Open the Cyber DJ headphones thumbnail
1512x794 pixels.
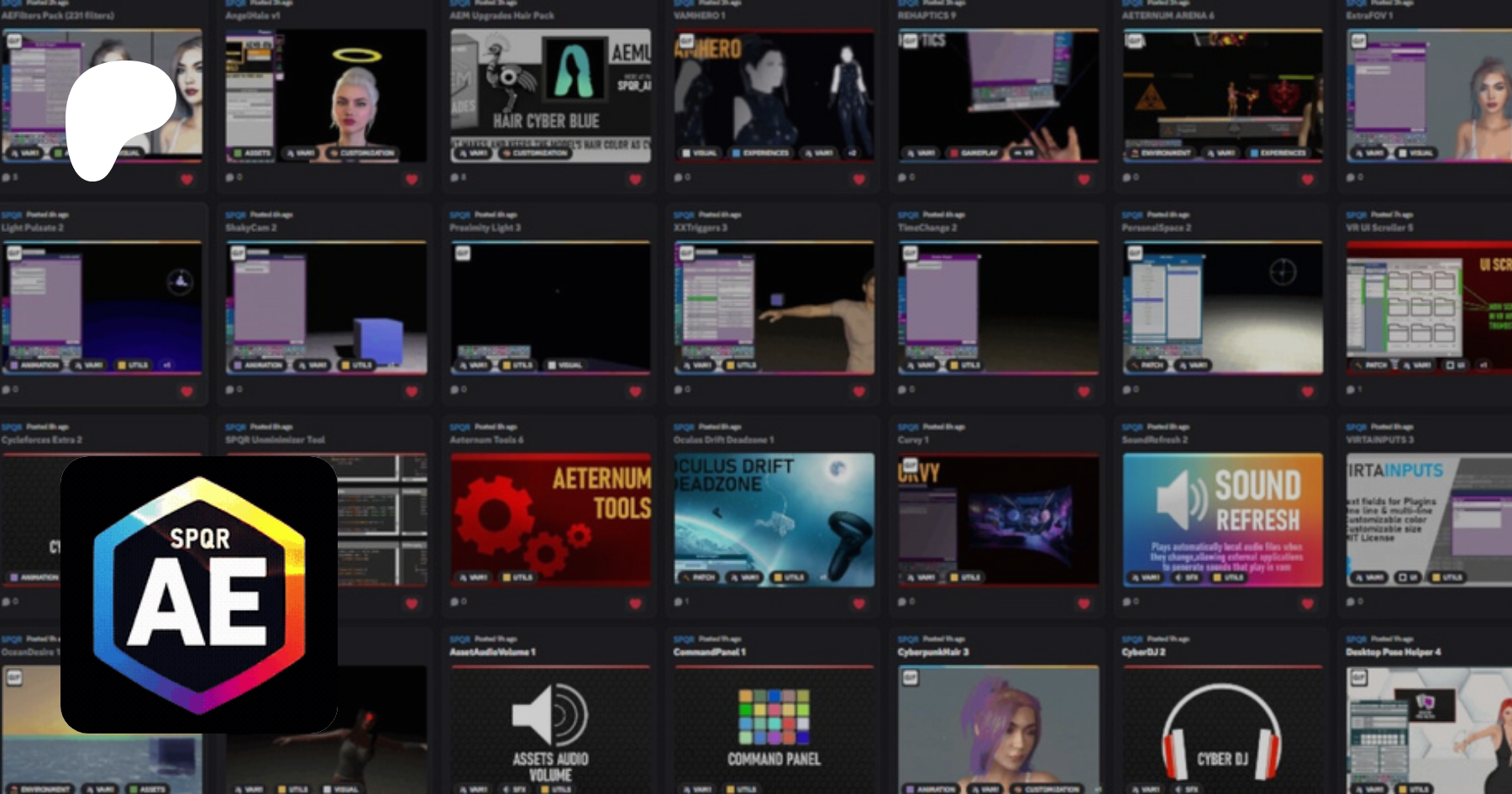(x=1222, y=727)
